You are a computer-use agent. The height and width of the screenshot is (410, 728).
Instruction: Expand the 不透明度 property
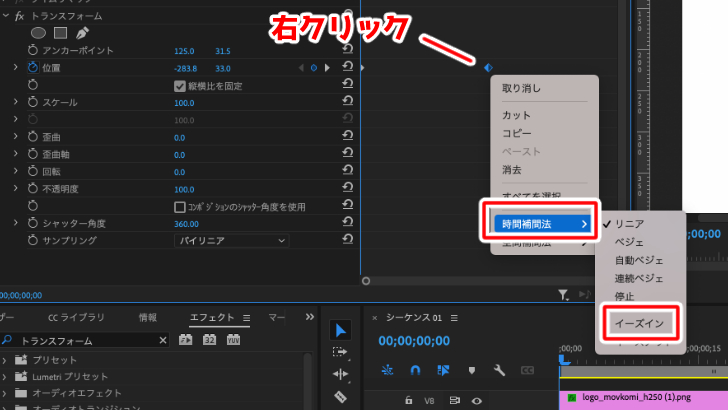pyautogui.click(x=15, y=188)
